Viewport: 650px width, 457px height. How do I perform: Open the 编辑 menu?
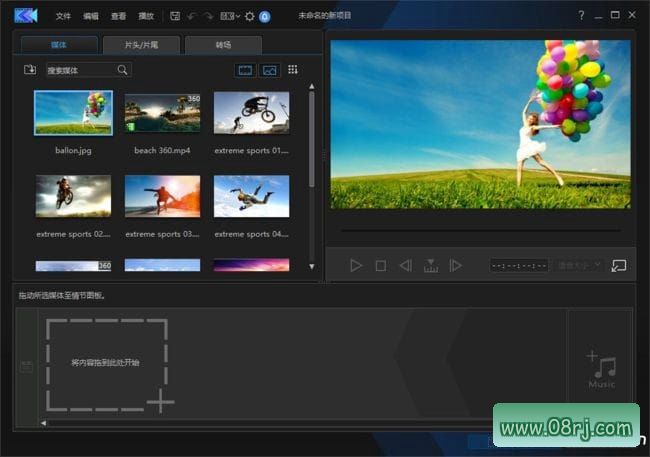[91, 16]
